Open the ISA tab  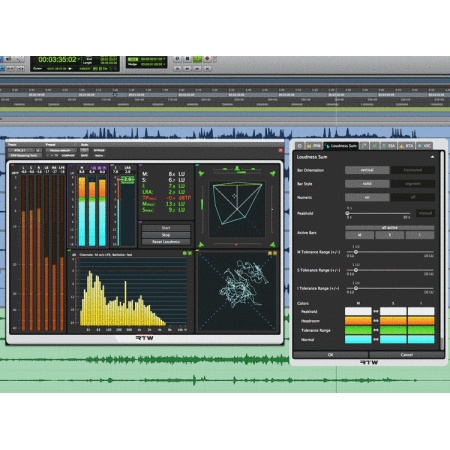pyautogui.click(x=388, y=146)
